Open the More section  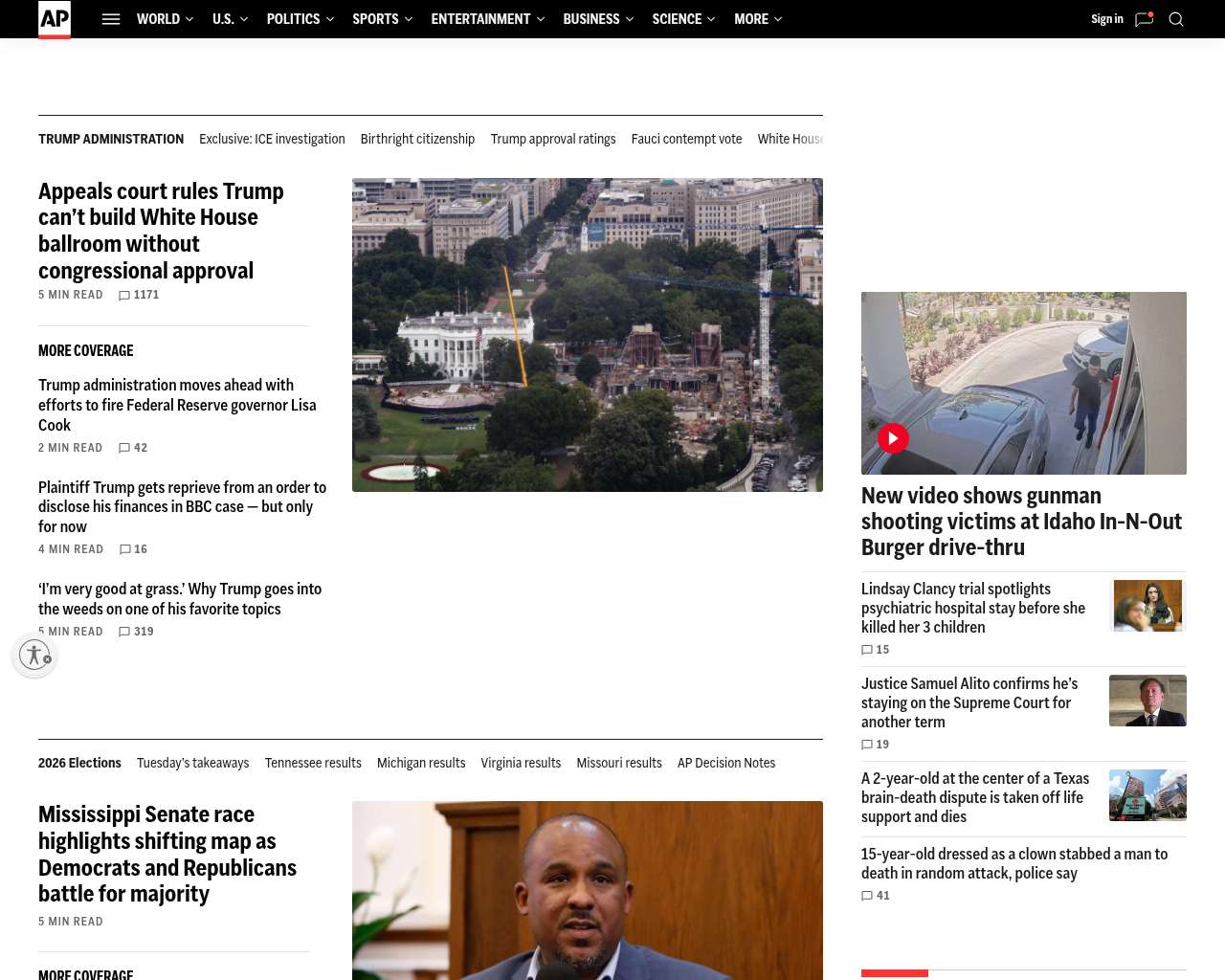pos(751,19)
